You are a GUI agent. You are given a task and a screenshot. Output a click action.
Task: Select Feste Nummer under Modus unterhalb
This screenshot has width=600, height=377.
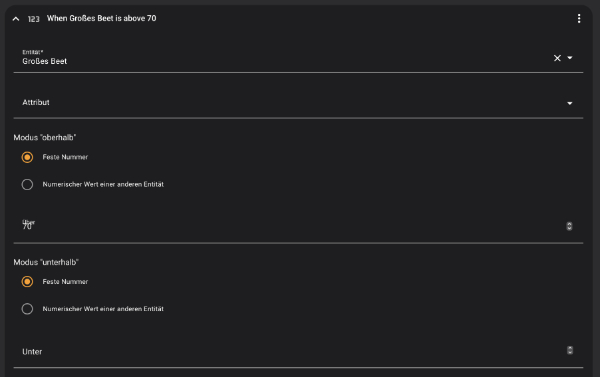click(27, 282)
